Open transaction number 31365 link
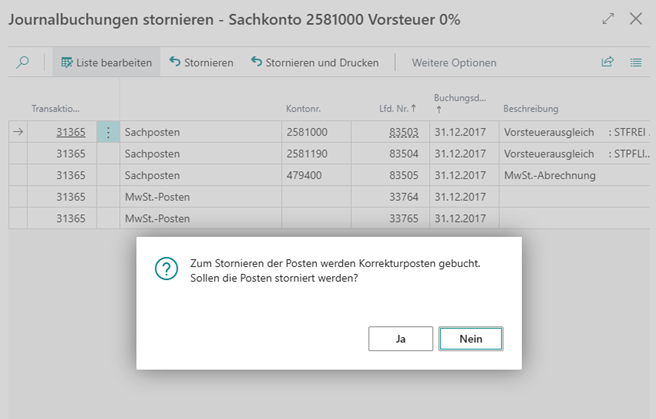This screenshot has height=419, width=656. point(70,132)
